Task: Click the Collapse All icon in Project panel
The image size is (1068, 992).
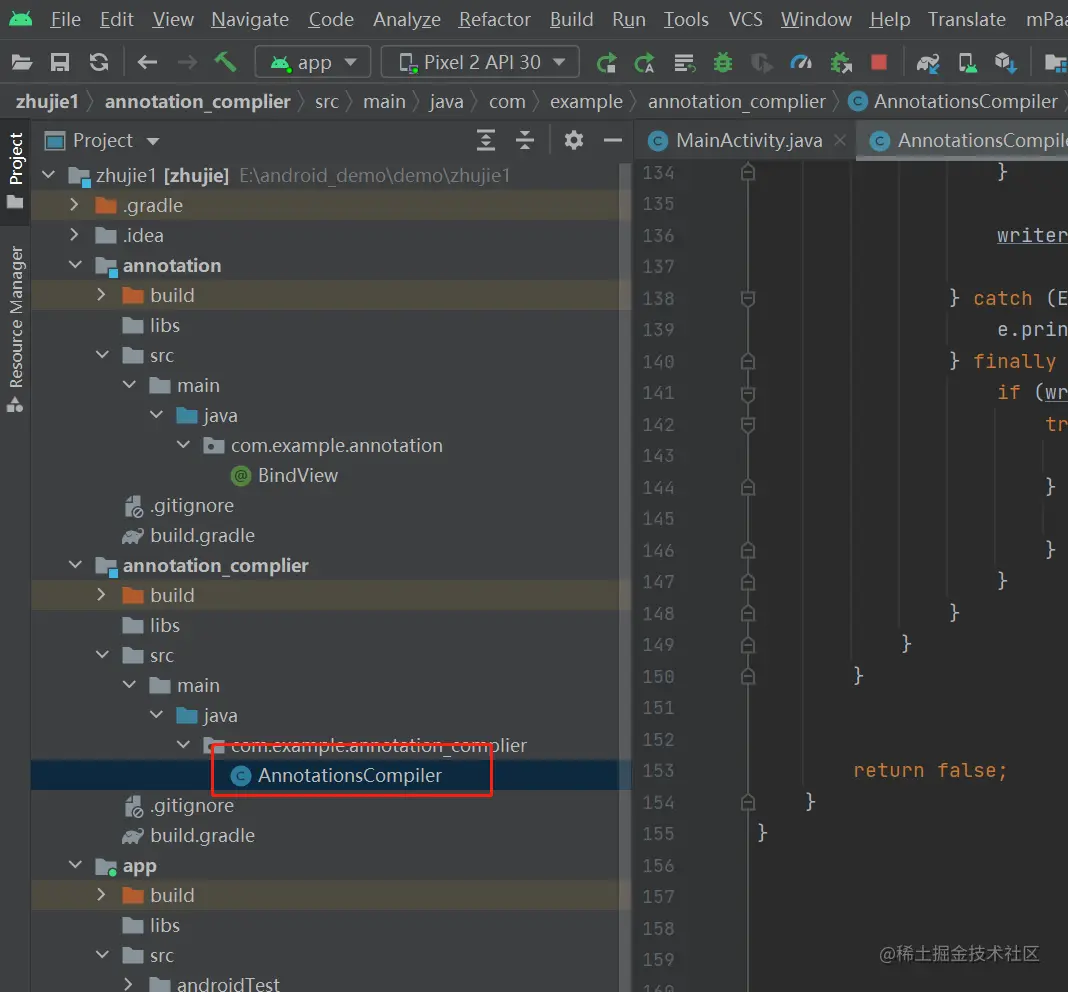Action: [525, 140]
